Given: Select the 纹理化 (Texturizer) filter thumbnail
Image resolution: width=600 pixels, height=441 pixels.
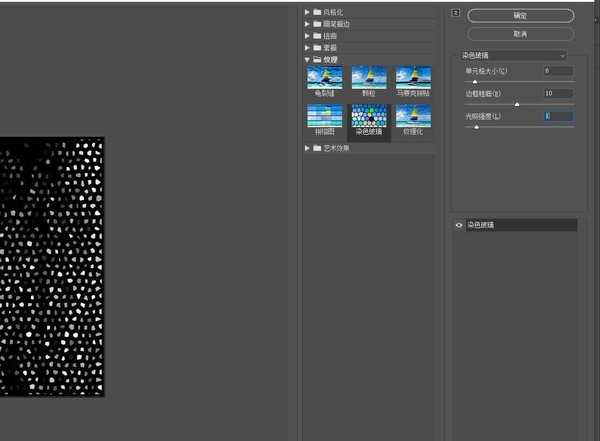Looking at the screenshot, I should [x=413, y=118].
